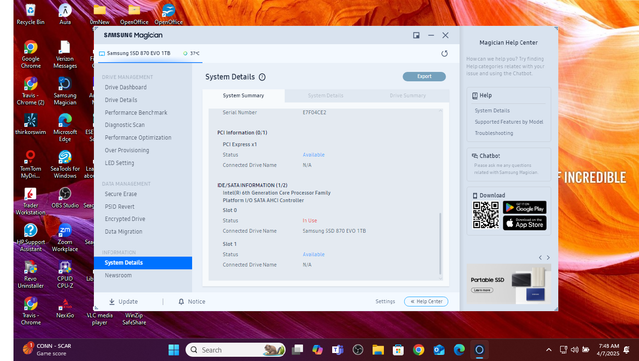Viewport: 639px width, 361px height.
Task: Open Windows Start menu
Action: click(x=174, y=350)
